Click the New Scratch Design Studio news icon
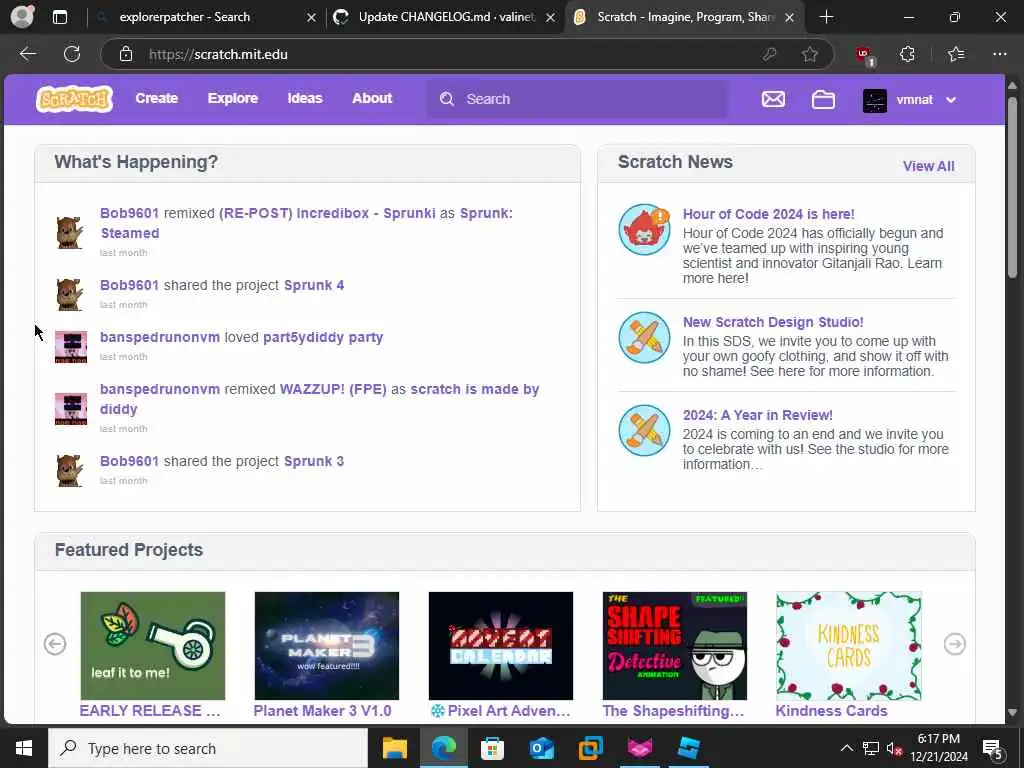This screenshot has height=768, width=1024. tap(645, 338)
